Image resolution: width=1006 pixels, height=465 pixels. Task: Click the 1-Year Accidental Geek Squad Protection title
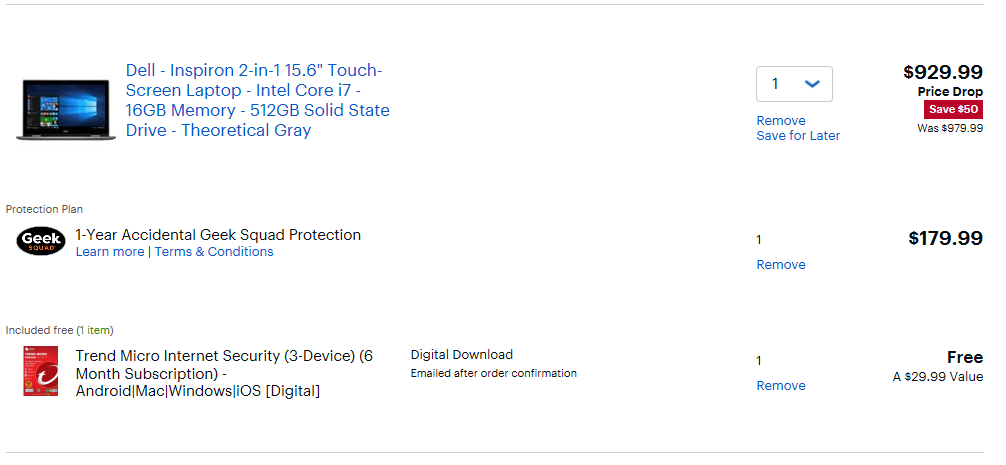218,235
